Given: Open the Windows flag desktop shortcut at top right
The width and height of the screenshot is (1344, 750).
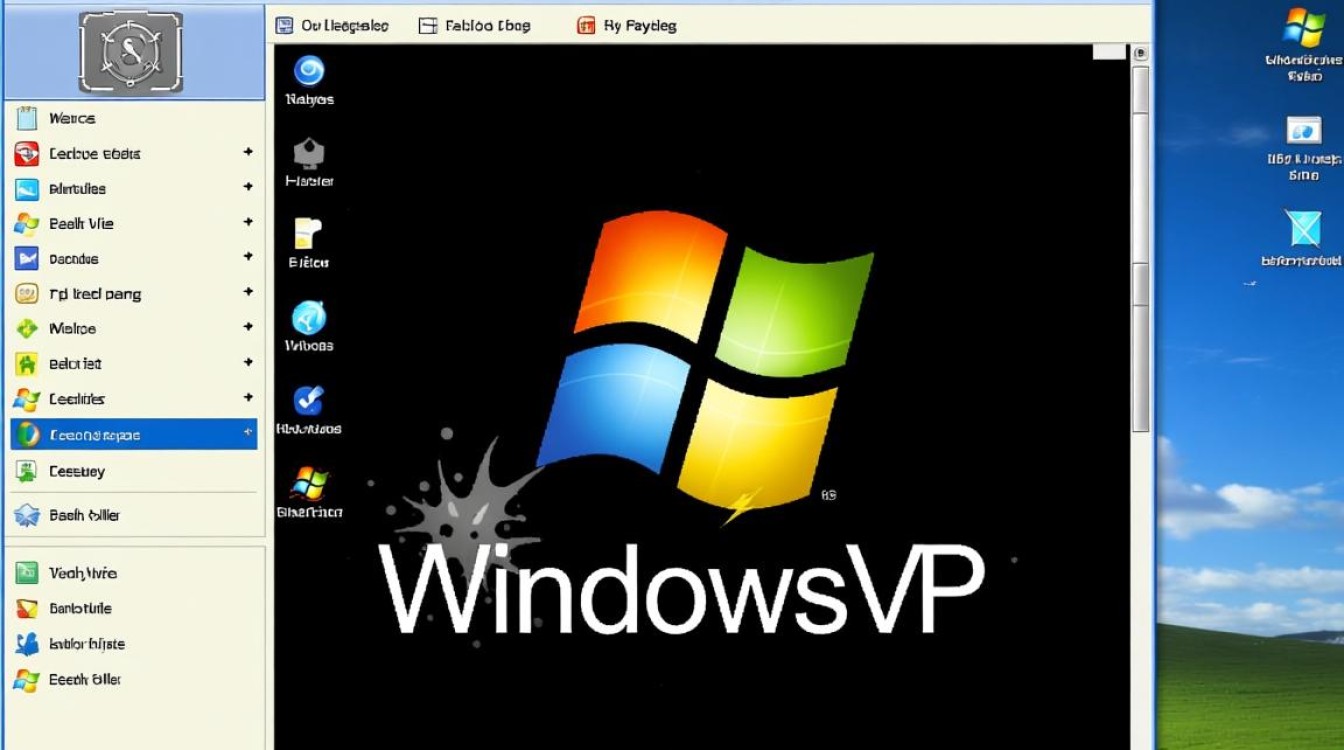Looking at the screenshot, I should tap(1304, 28).
